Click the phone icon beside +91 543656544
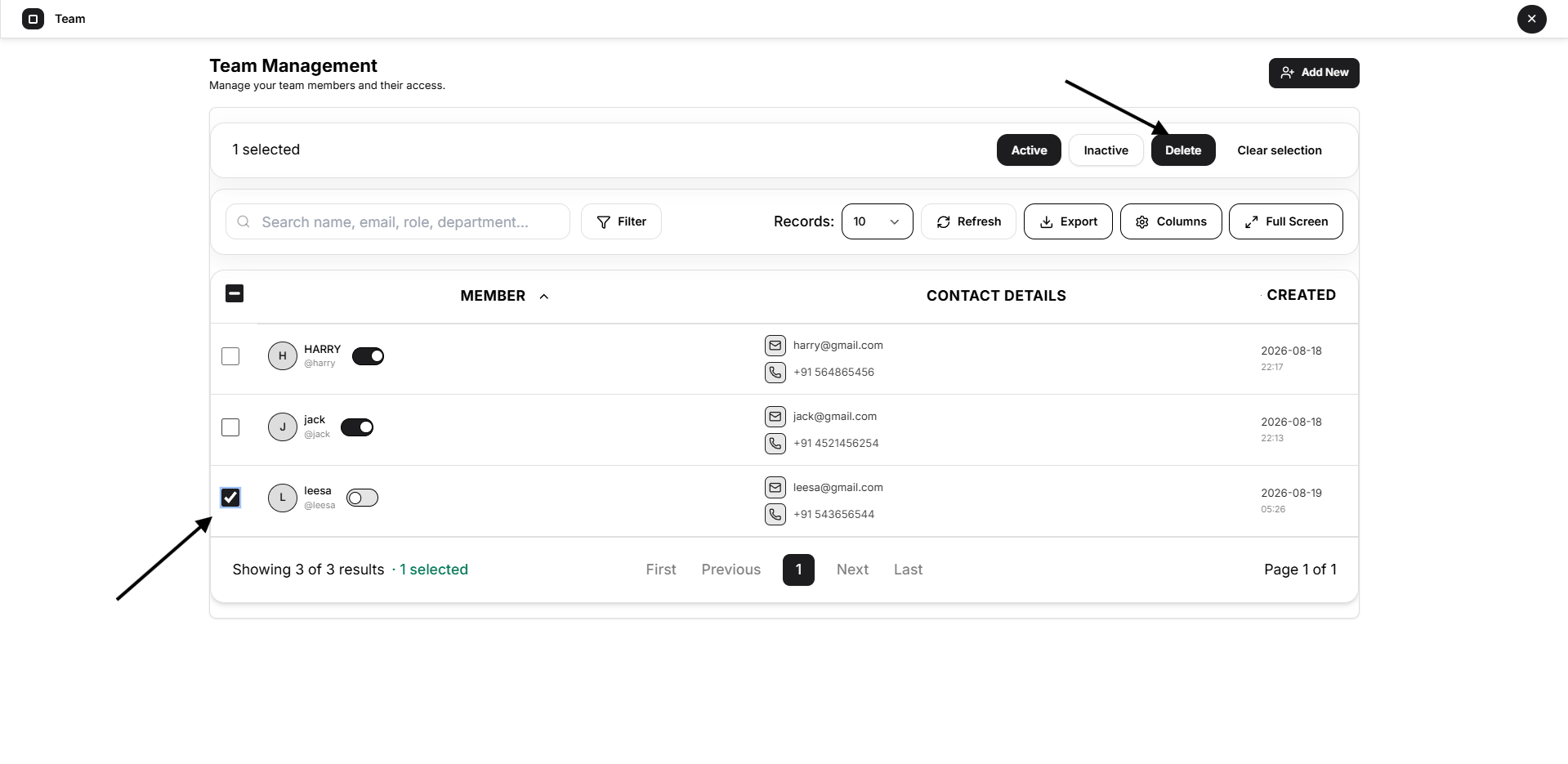This screenshot has height=764, width=1568. (775, 515)
